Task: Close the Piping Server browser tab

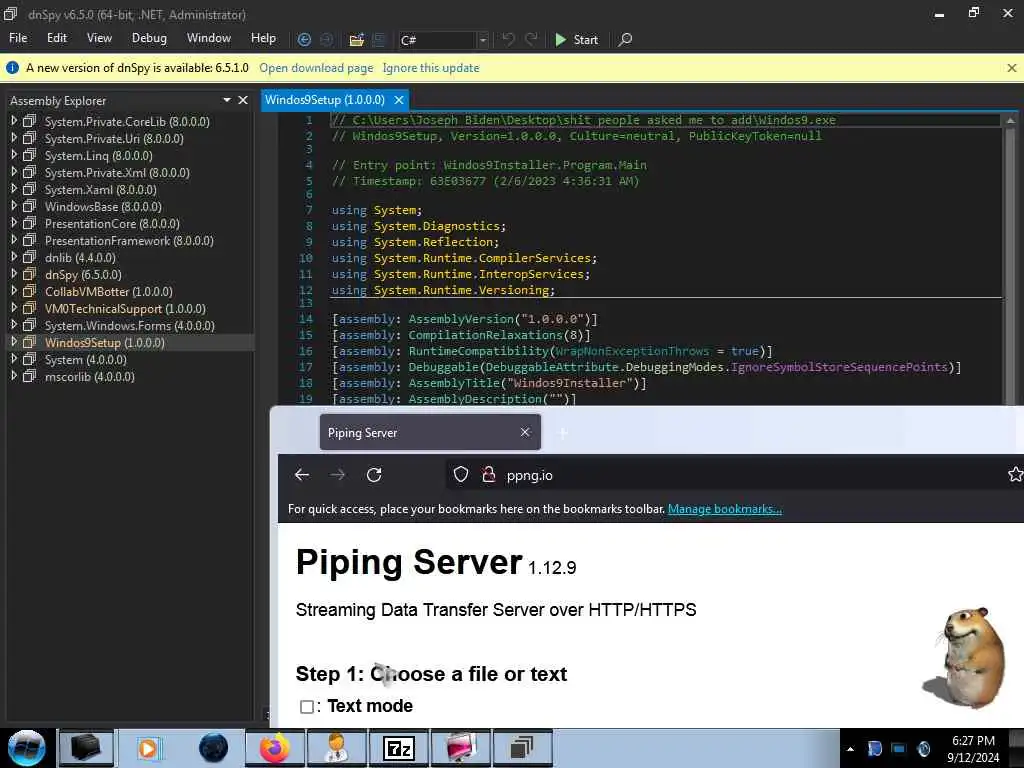Action: pos(524,432)
